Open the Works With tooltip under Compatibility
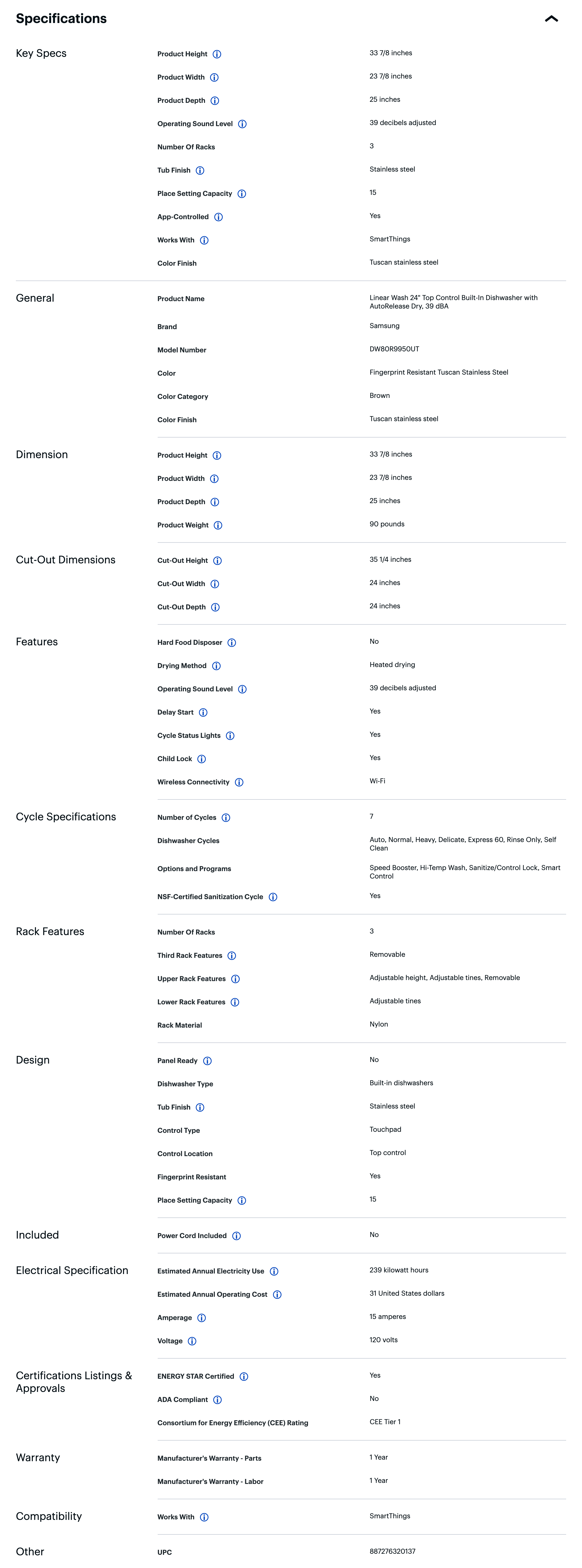Viewport: 582px width, 1568px height. [203, 1517]
